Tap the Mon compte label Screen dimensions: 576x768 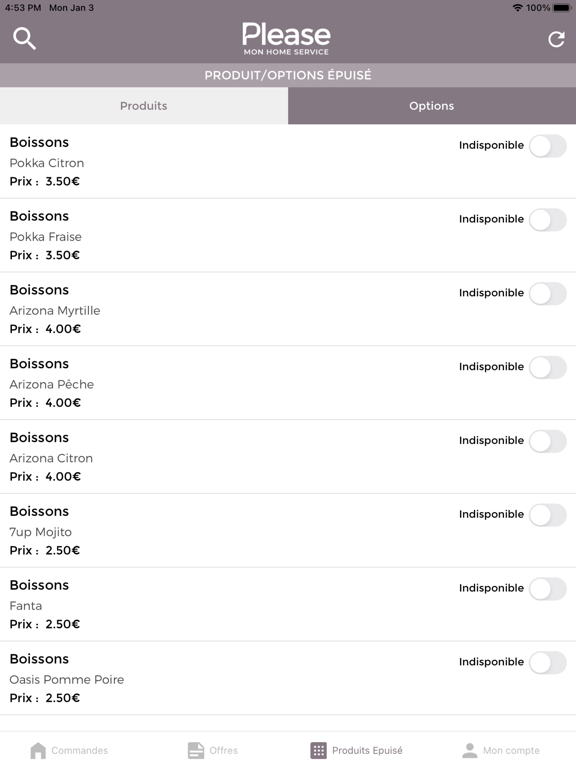(511, 750)
